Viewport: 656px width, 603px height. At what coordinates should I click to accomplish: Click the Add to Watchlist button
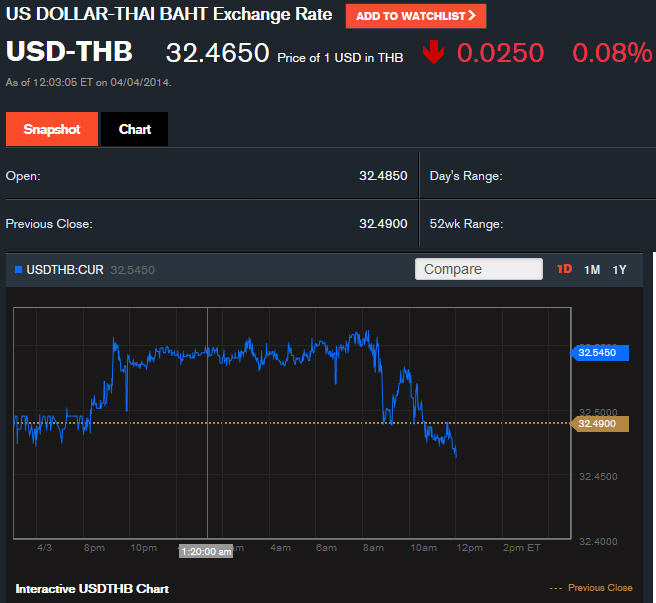(416, 16)
